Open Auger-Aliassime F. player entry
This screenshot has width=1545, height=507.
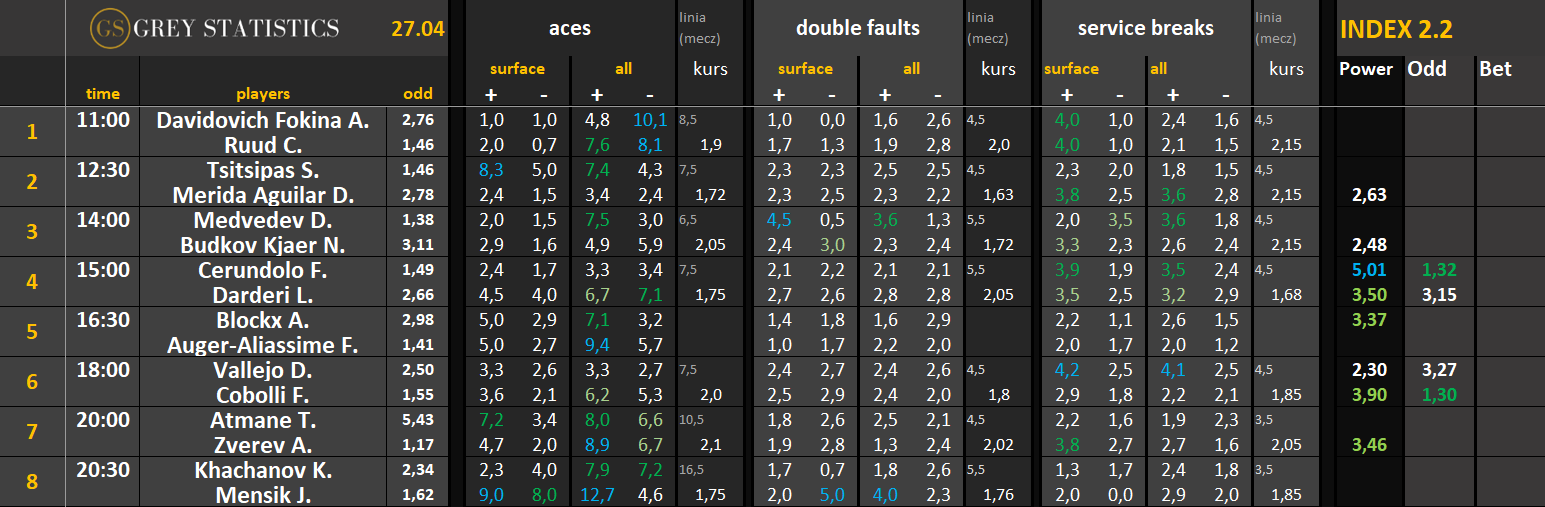coord(263,345)
